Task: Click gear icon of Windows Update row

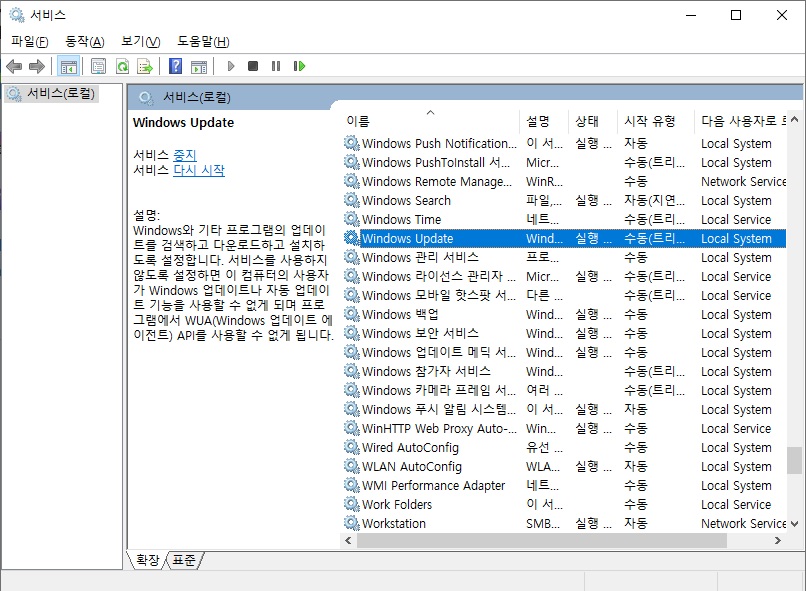Action: [352, 238]
